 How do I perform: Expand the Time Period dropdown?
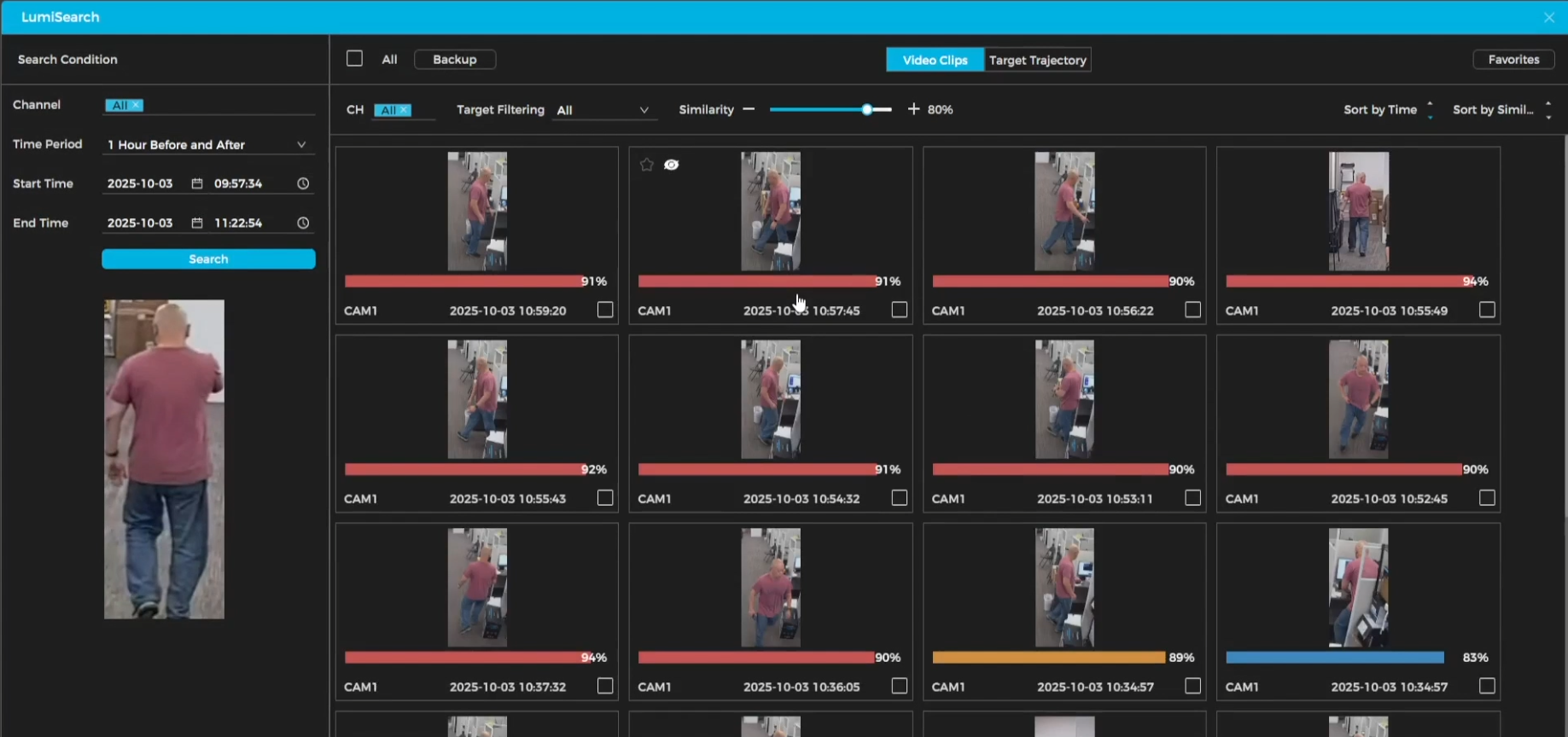pyautogui.click(x=300, y=145)
